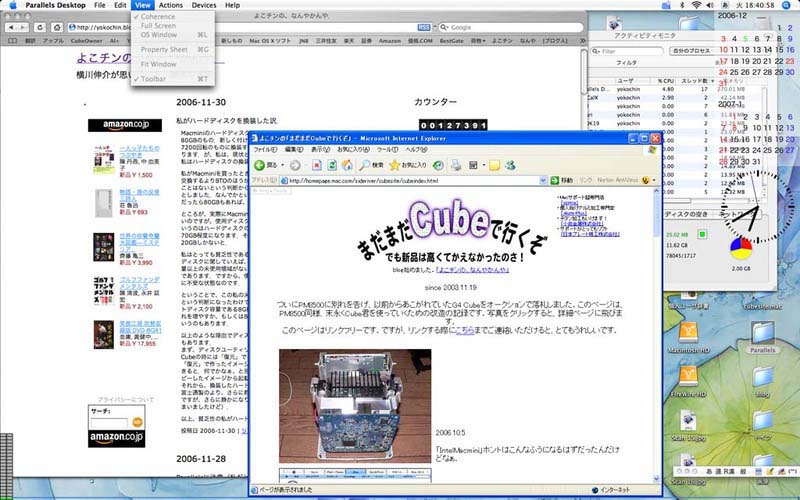The height and width of the screenshot is (500, 800).
Task: Select Fit Window in the View menu
Action: pyautogui.click(x=158, y=64)
